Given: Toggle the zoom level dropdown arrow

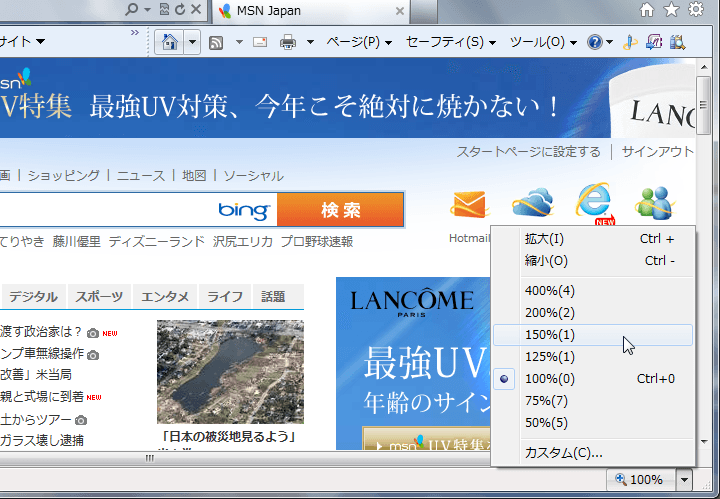Looking at the screenshot, I should tap(684, 480).
